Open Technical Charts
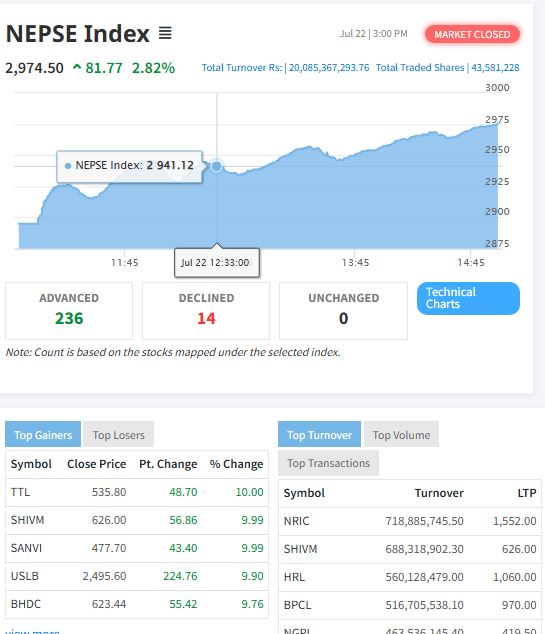 point(468,298)
